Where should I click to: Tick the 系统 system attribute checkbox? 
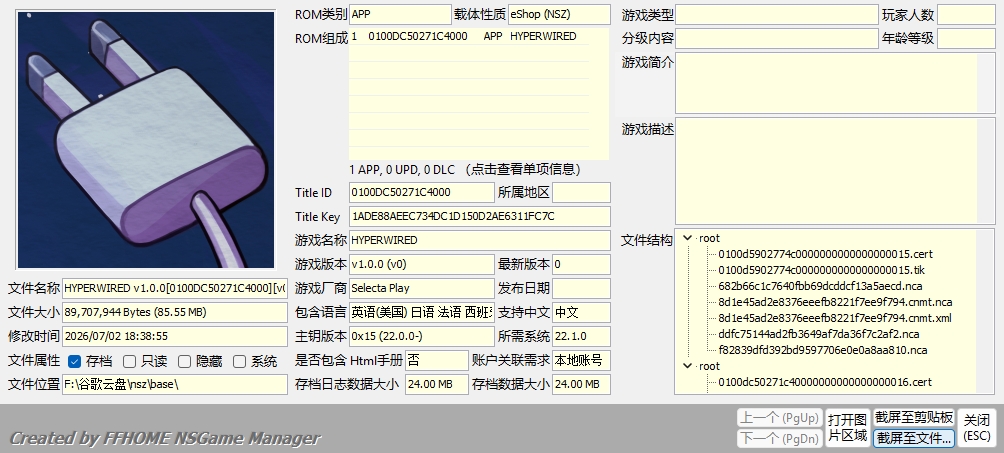pos(239,361)
